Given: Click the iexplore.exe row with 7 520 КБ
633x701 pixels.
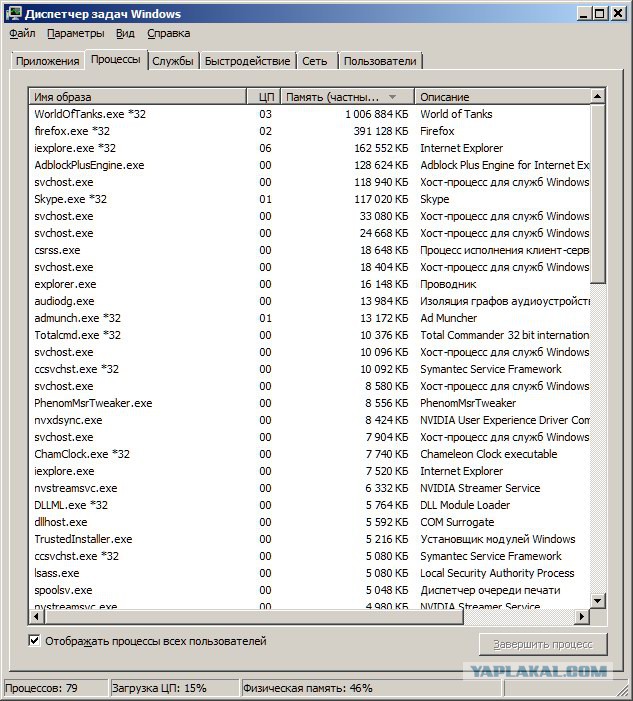Looking at the screenshot, I should tap(309, 471).
